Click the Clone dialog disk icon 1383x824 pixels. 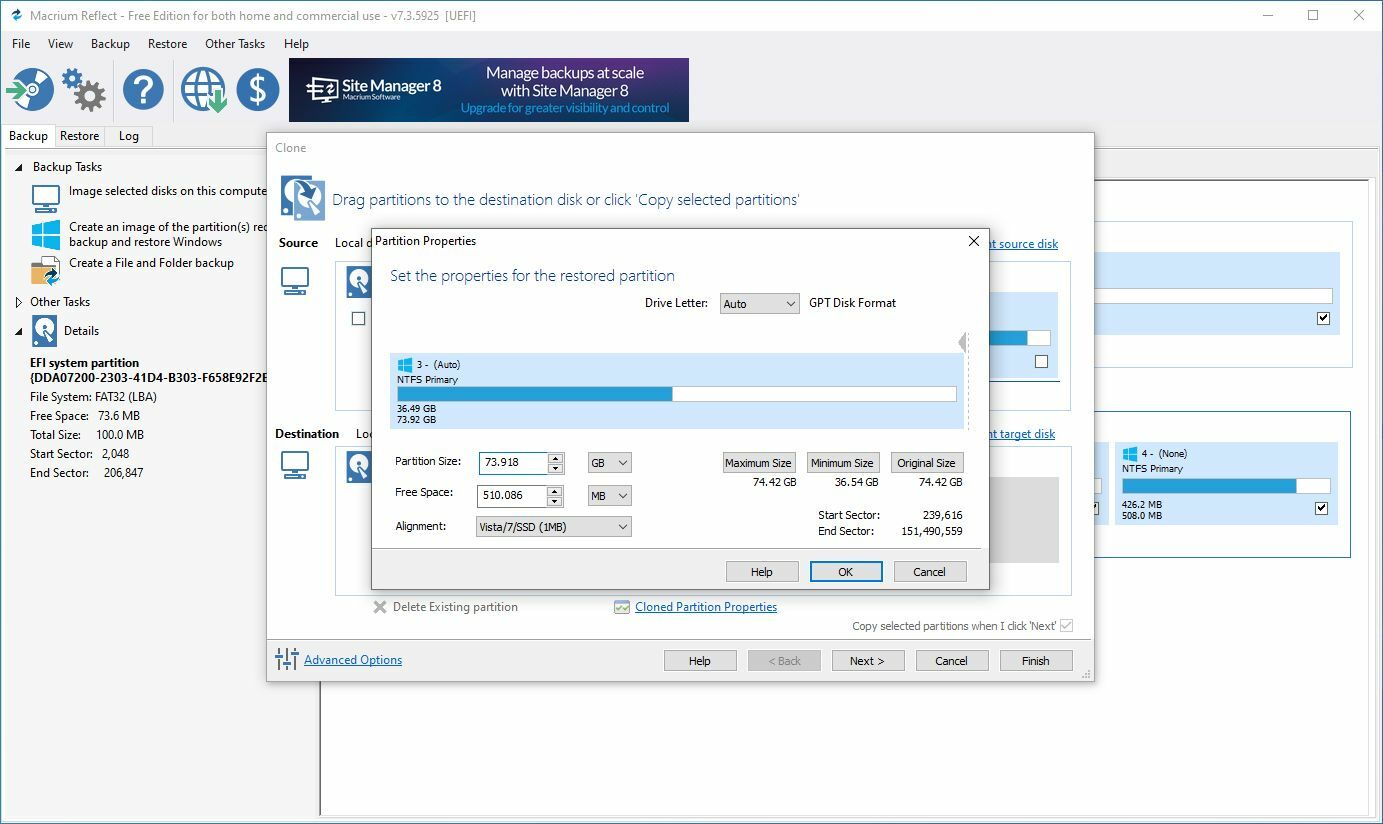coord(302,197)
